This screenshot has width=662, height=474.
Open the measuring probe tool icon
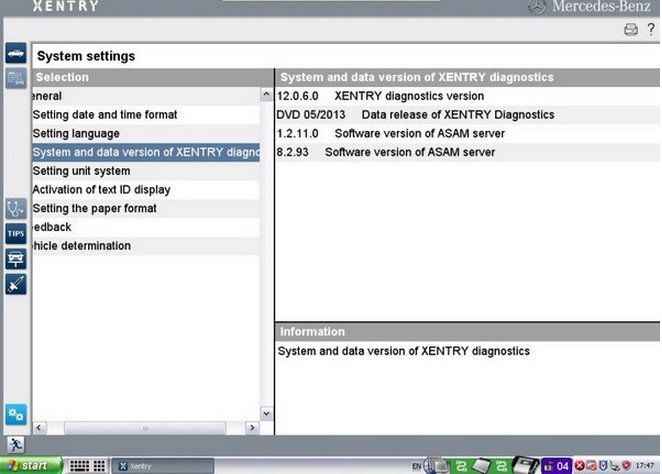(x=16, y=284)
